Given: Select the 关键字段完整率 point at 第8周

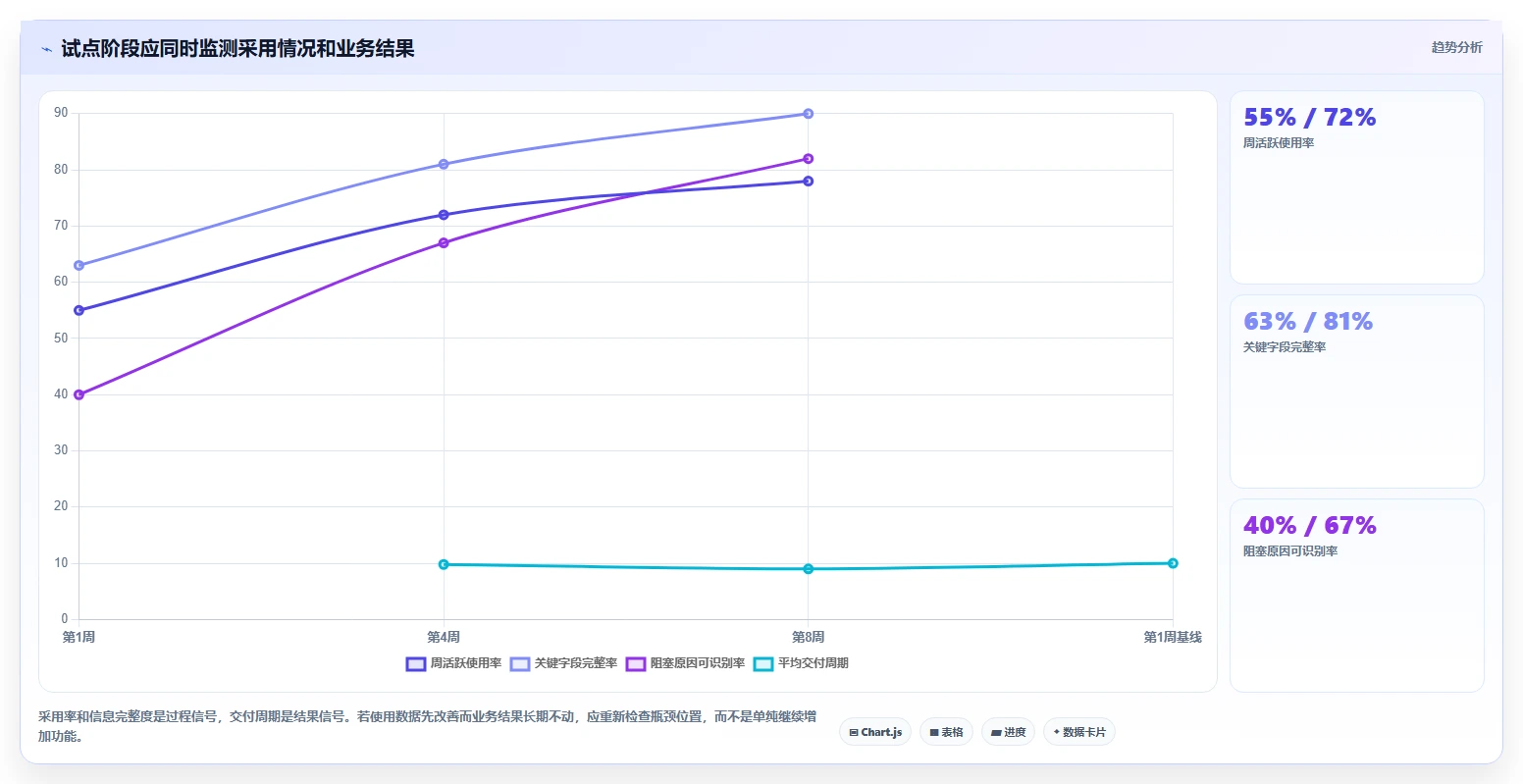Looking at the screenshot, I should (809, 114).
